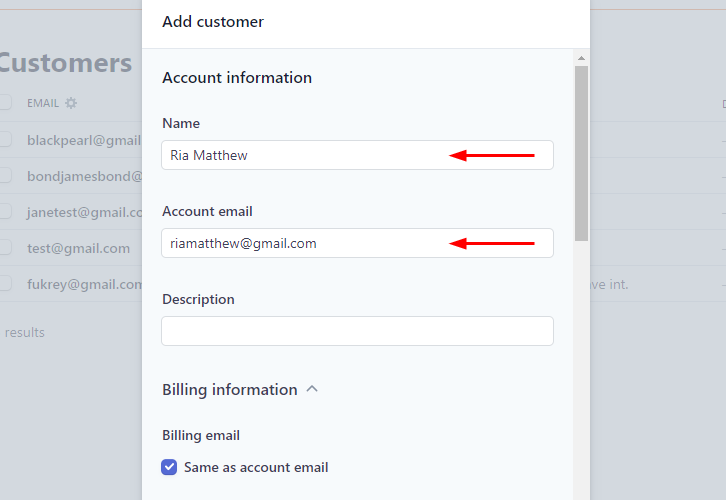Click the modal's vertical scrollbar thumb

pyautogui.click(x=581, y=150)
